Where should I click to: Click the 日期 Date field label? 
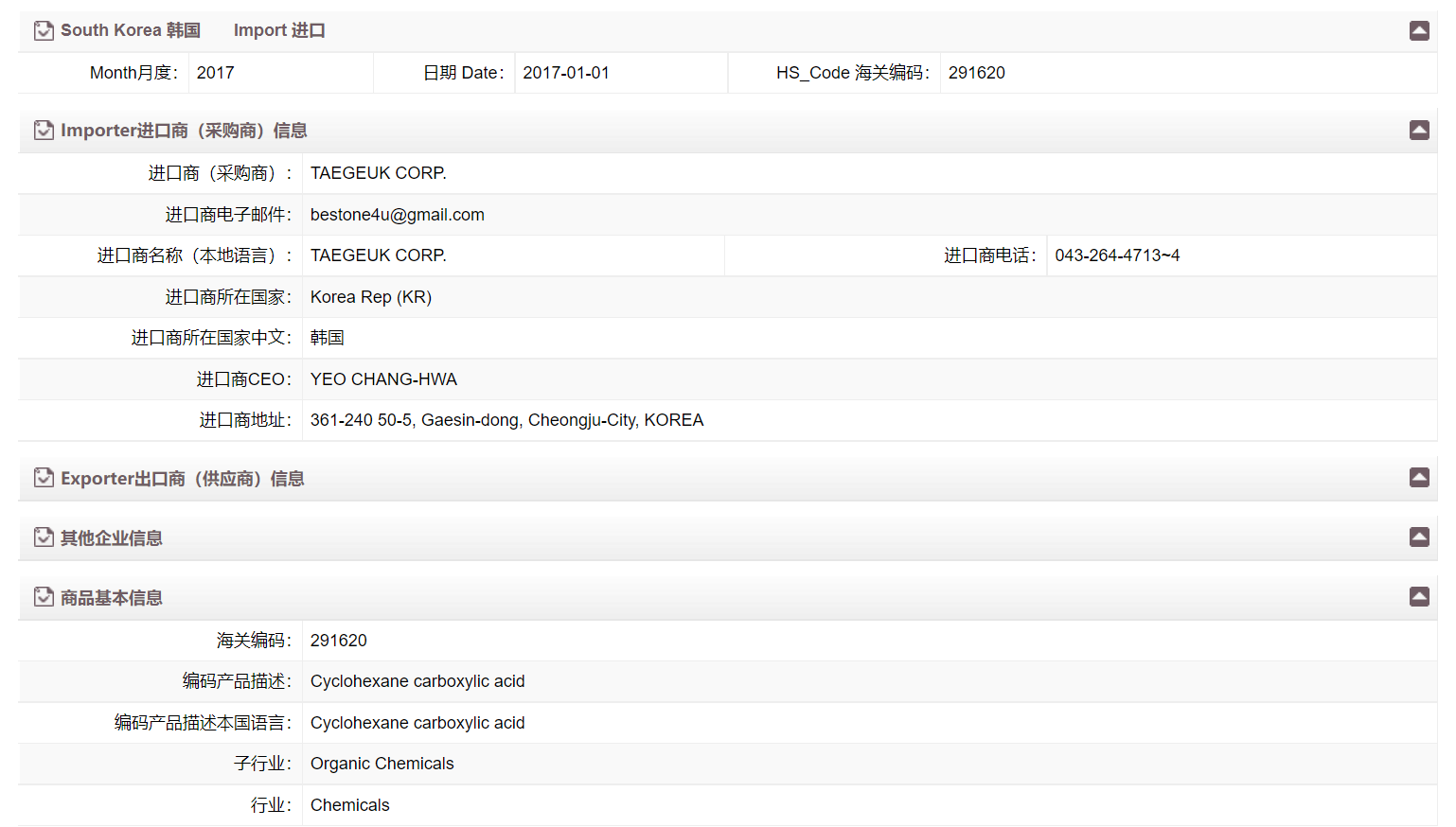463,73
